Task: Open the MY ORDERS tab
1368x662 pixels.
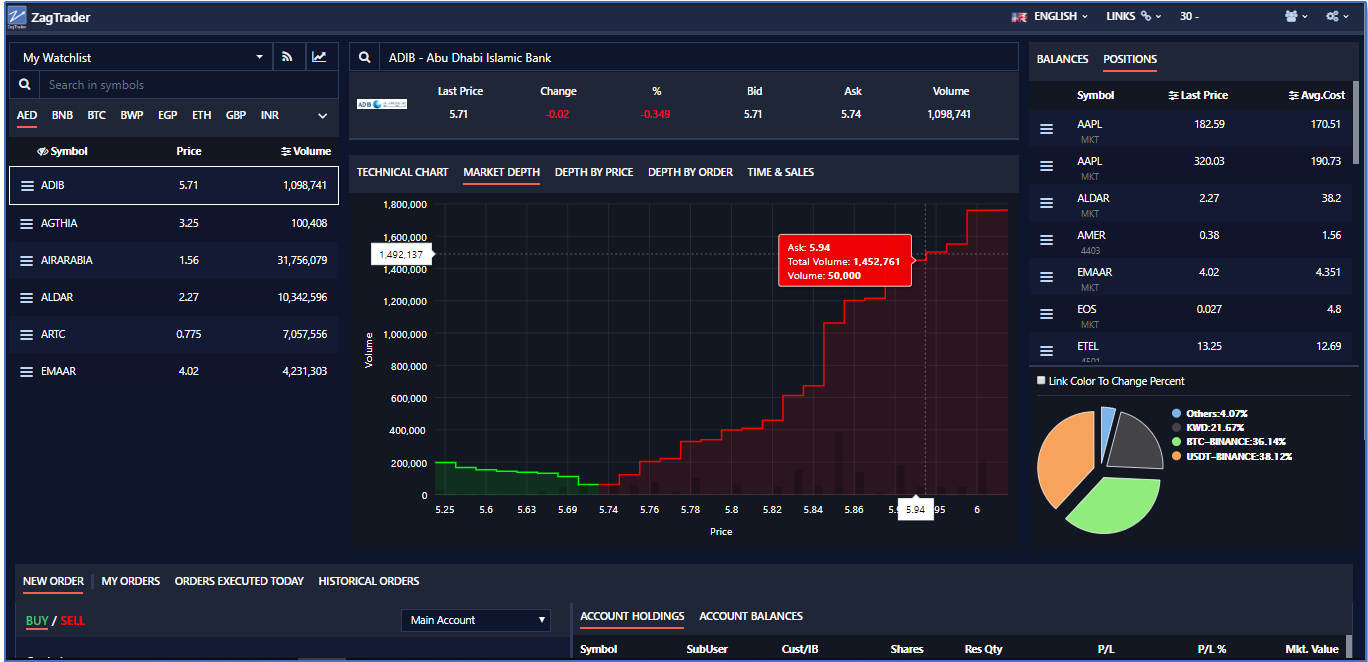Action: [x=131, y=581]
